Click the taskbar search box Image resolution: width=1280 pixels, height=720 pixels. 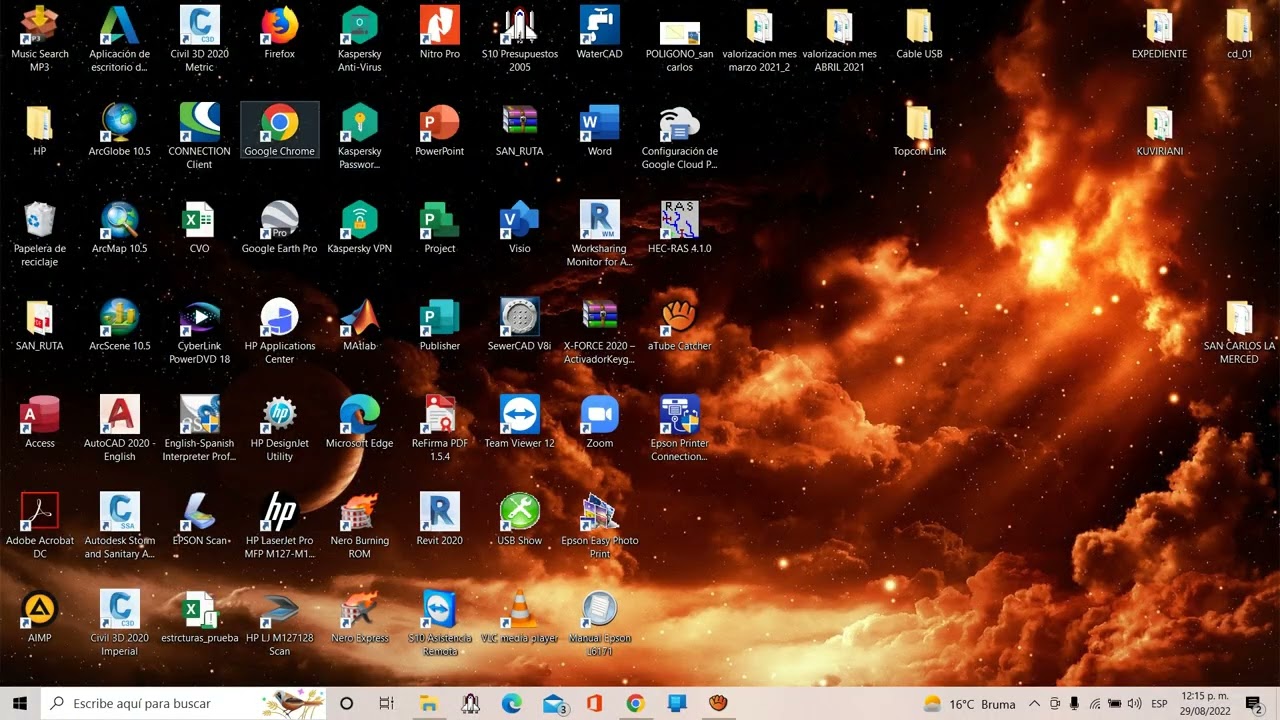coord(184,703)
